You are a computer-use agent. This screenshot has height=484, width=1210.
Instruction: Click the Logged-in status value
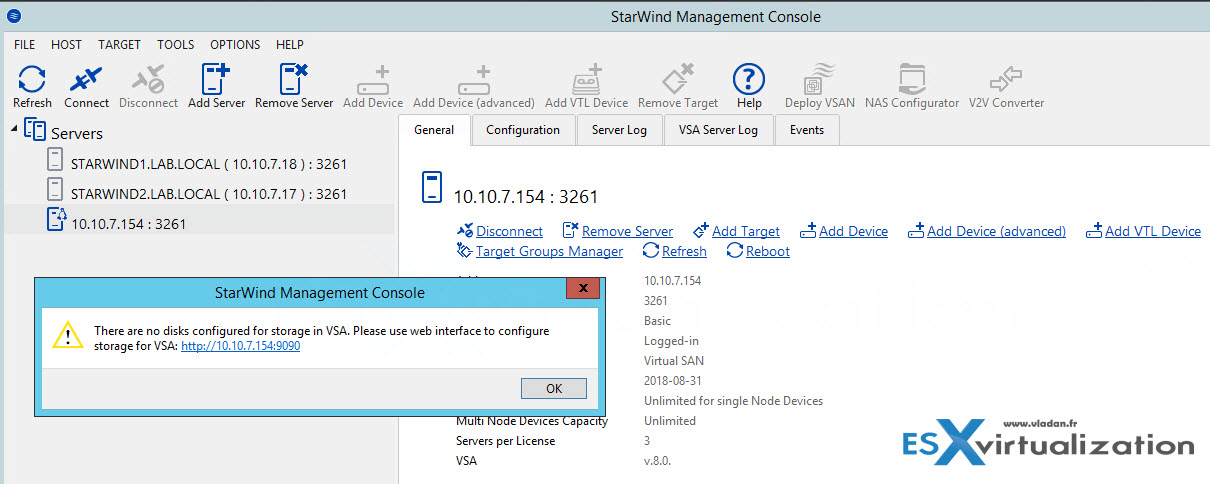pos(671,341)
